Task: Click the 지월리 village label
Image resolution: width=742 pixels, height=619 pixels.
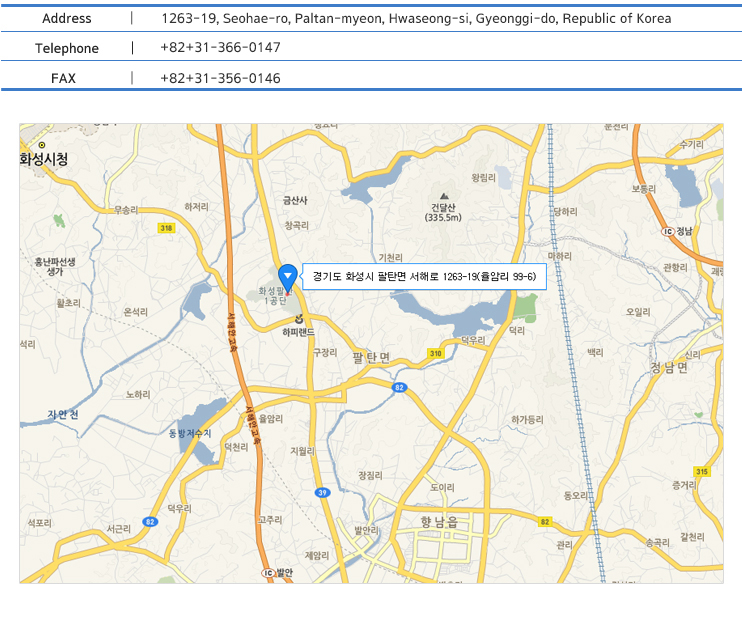Action: (x=302, y=451)
